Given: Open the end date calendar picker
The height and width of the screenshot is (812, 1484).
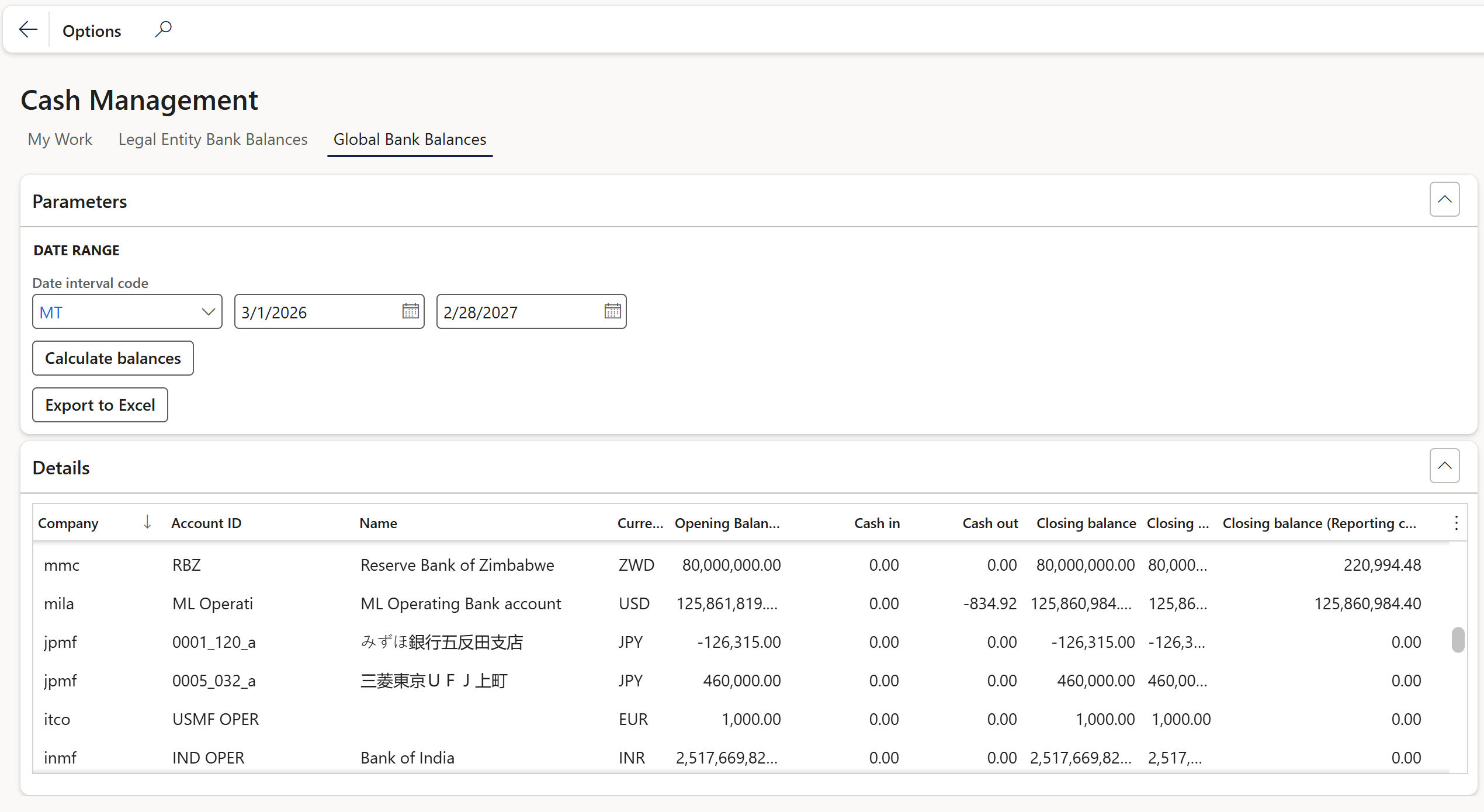Looking at the screenshot, I should (x=612, y=311).
